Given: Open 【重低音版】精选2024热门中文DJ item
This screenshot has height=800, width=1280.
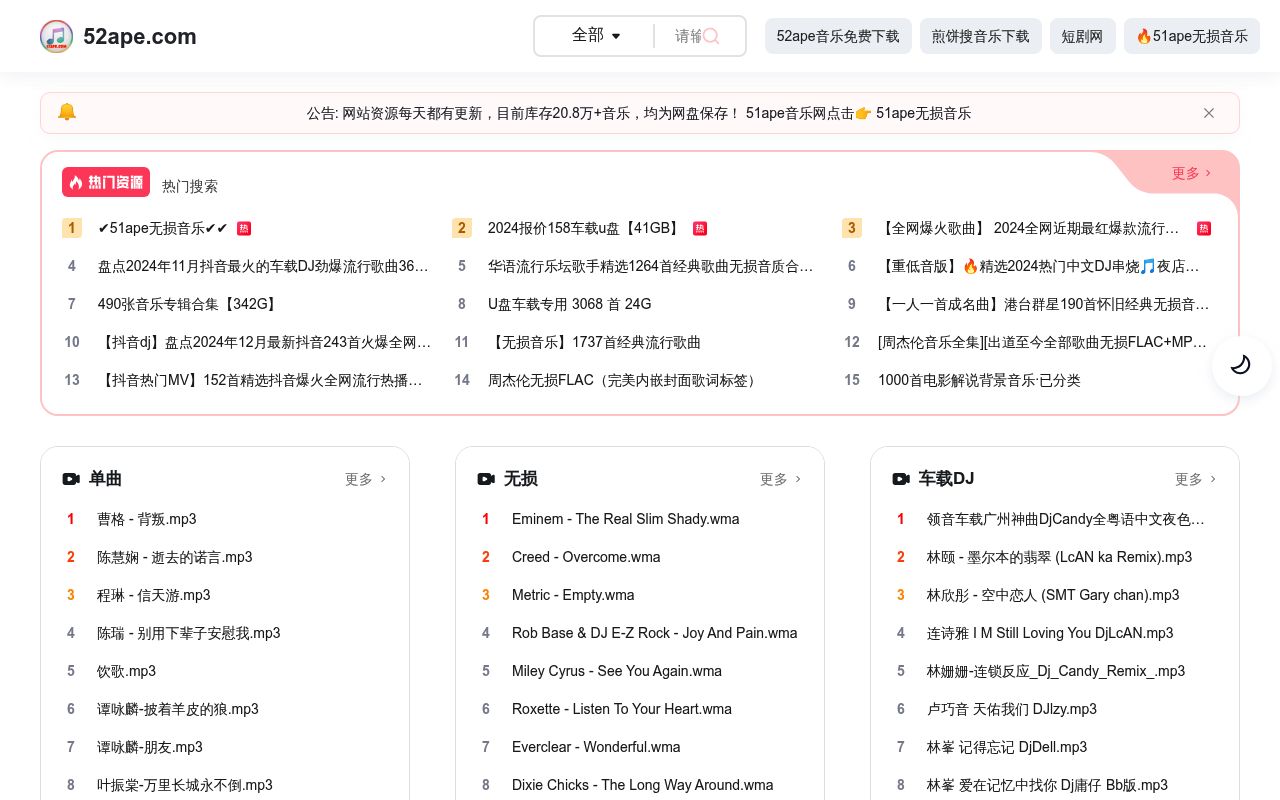Looking at the screenshot, I should (1039, 266).
